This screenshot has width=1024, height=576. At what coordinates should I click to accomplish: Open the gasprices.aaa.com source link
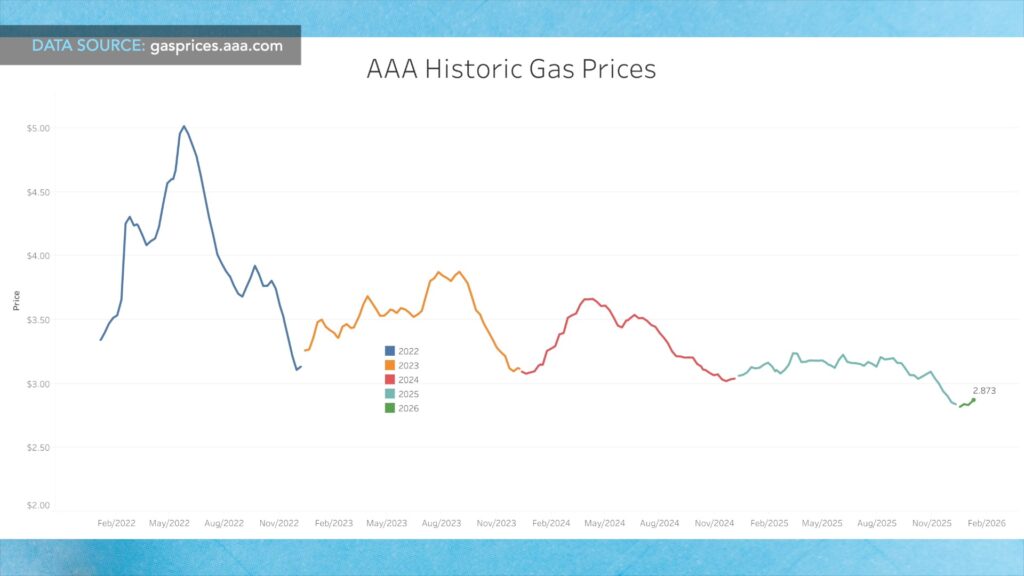pyautogui.click(x=217, y=45)
